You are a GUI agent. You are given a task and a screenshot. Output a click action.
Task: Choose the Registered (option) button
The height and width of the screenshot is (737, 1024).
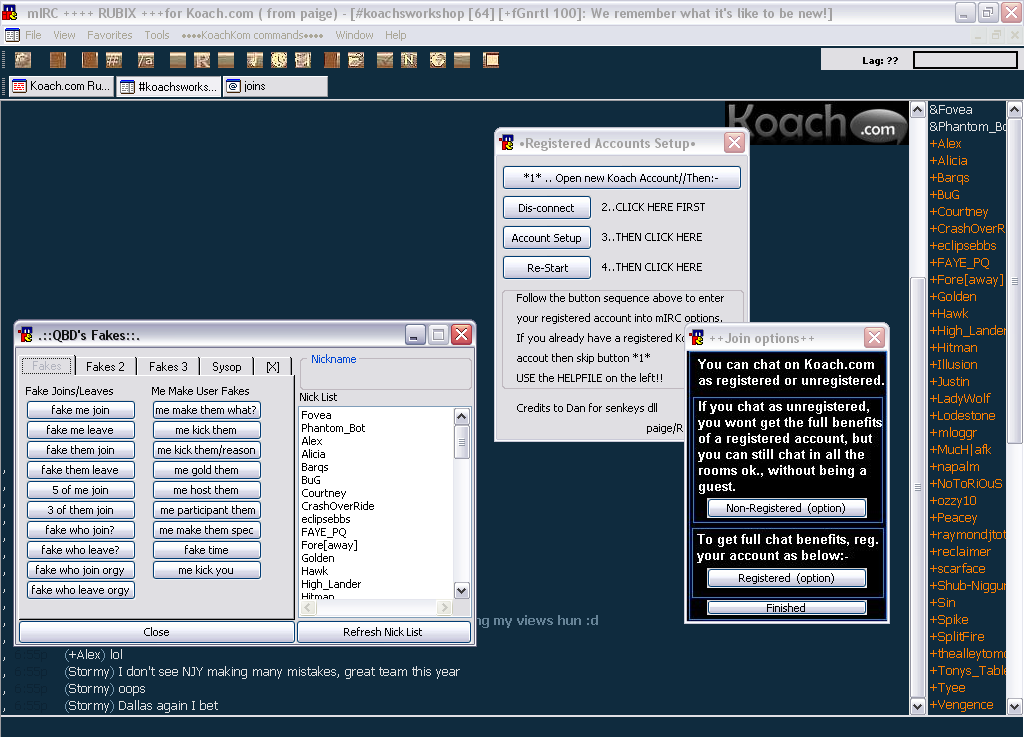(786, 578)
